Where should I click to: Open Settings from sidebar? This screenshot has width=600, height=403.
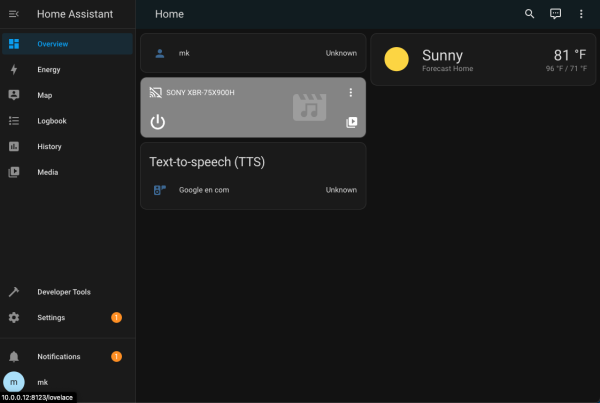[x=51, y=317]
